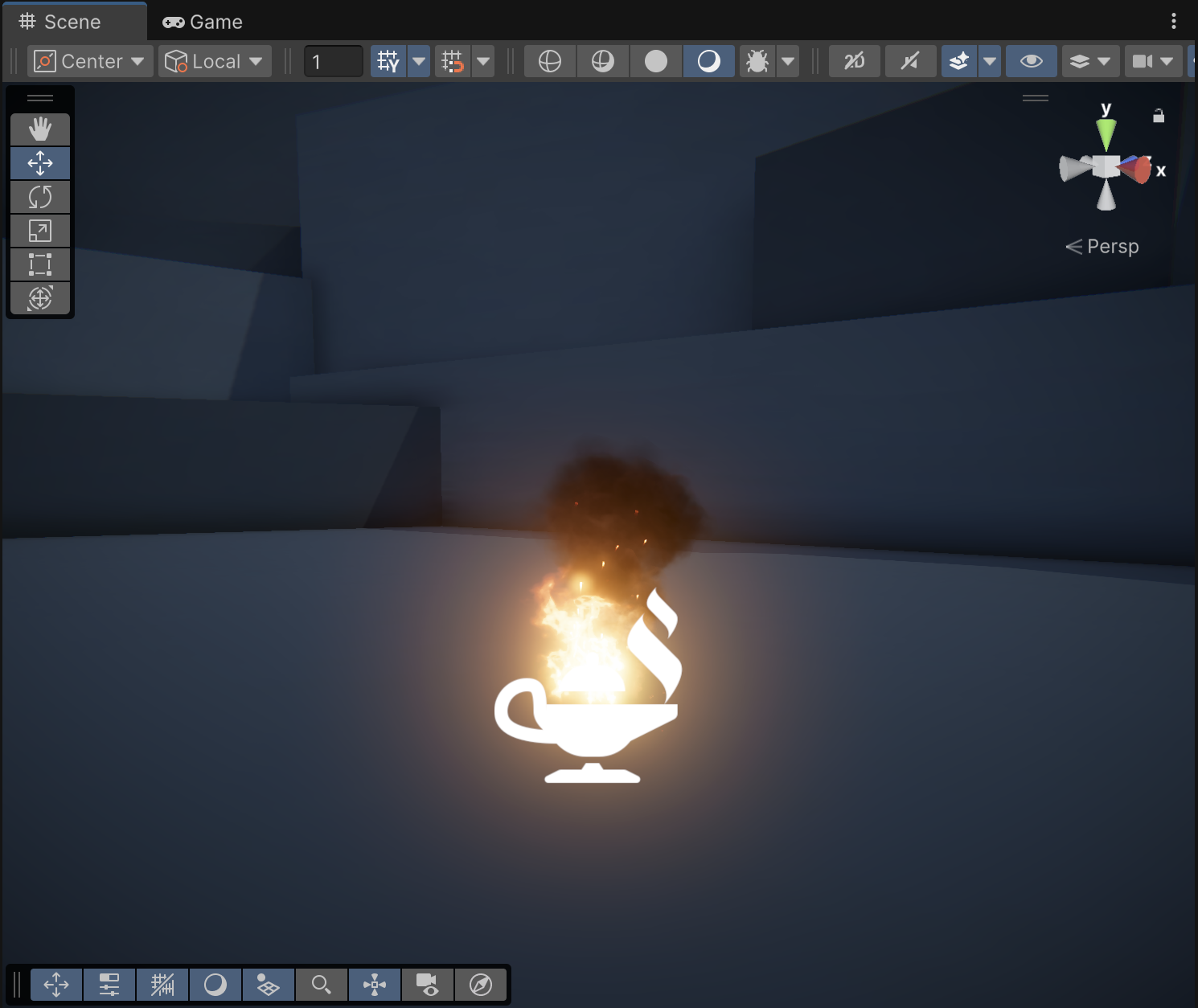
Task: Select the combined Transform tool
Action: pyautogui.click(x=39, y=298)
